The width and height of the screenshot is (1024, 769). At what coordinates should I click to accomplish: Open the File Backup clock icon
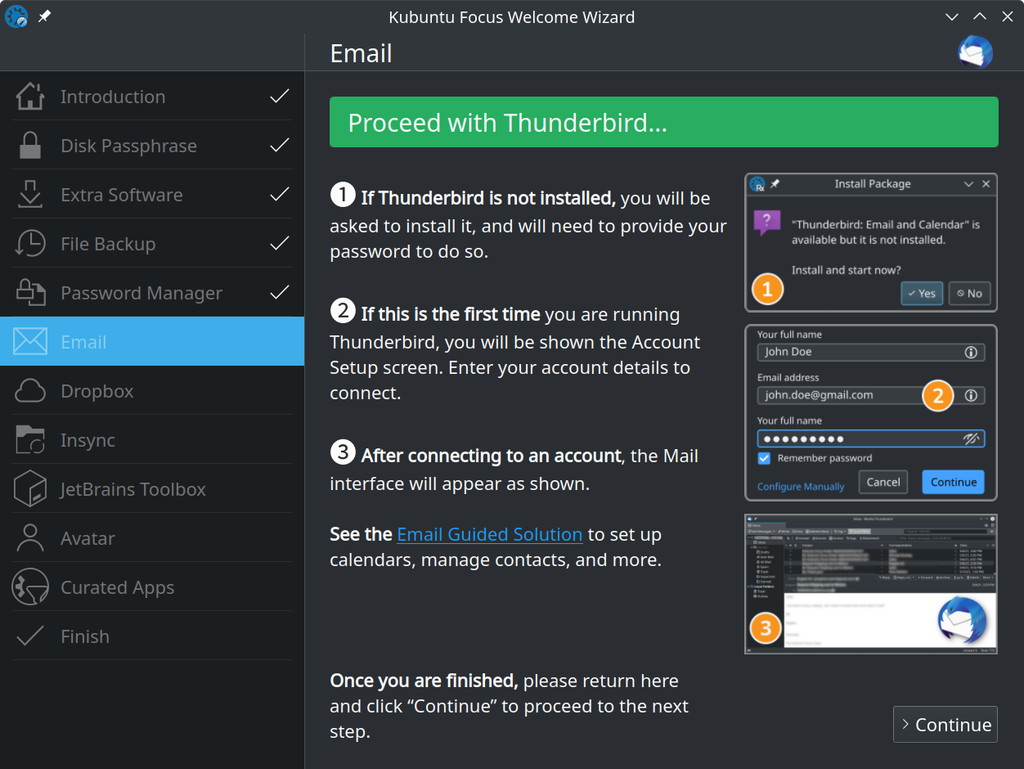(x=30, y=243)
